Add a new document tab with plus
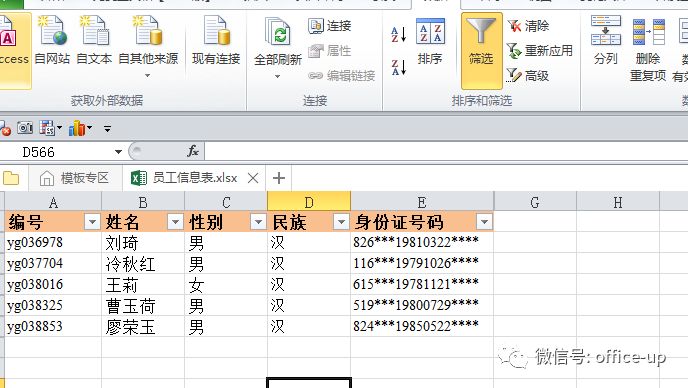This screenshot has width=688, height=388. 279,178
